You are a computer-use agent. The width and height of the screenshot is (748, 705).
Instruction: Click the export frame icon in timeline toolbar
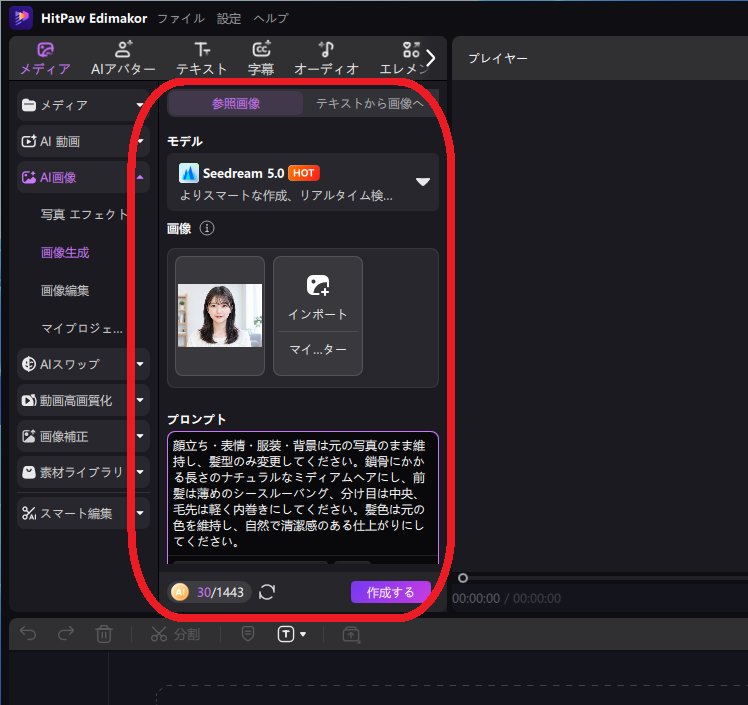[x=351, y=634]
